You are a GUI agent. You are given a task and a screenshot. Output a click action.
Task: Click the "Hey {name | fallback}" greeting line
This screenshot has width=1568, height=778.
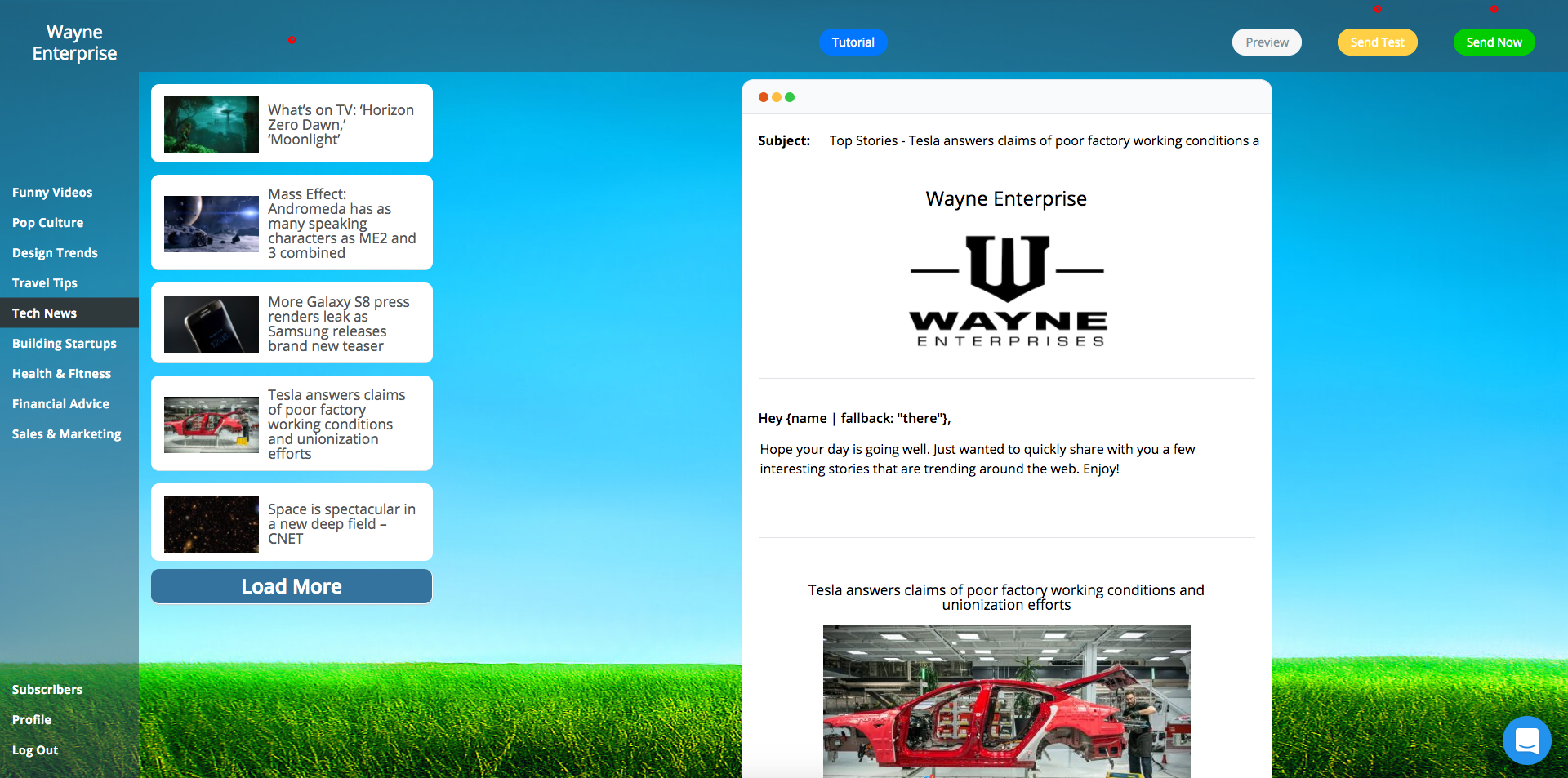click(x=854, y=418)
